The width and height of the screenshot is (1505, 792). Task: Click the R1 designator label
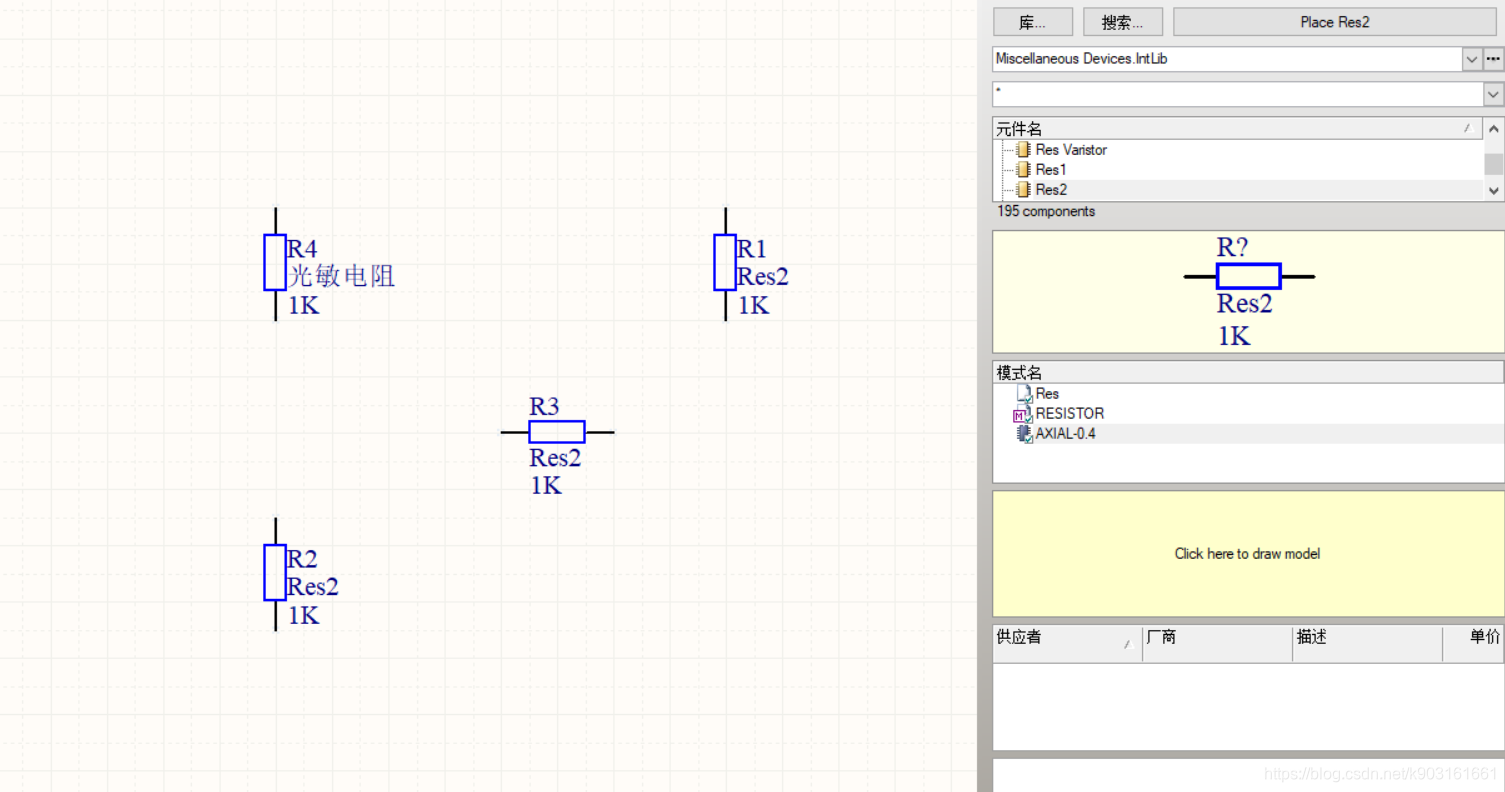pyautogui.click(x=752, y=249)
